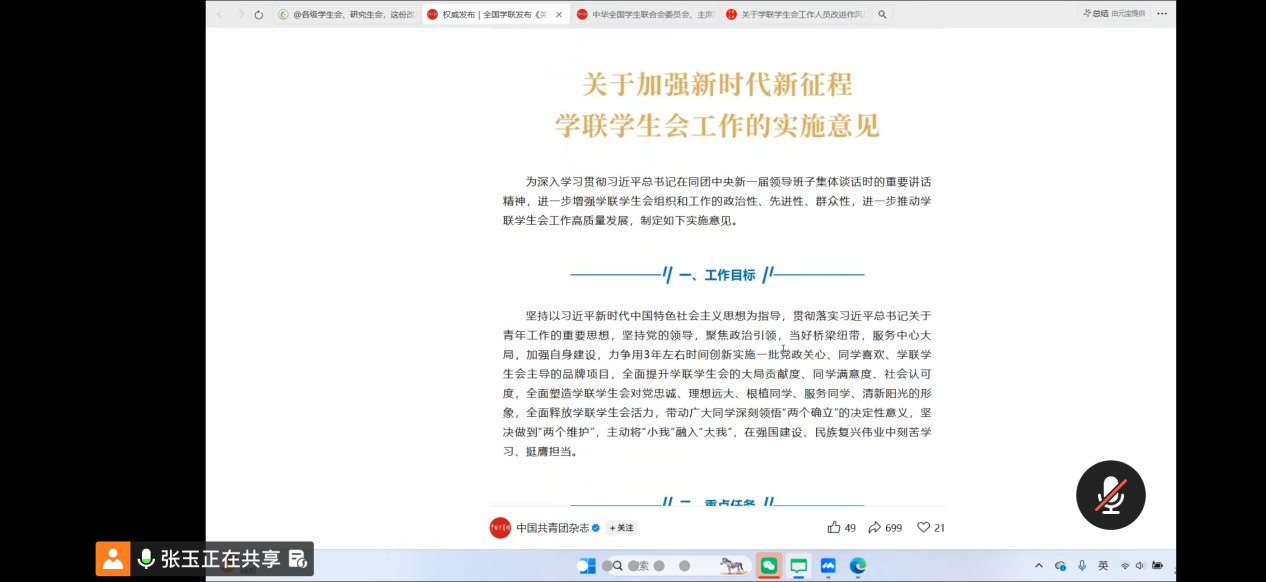Click the search icon in tab bar
Image resolution: width=1266 pixels, height=582 pixels.
[882, 15]
